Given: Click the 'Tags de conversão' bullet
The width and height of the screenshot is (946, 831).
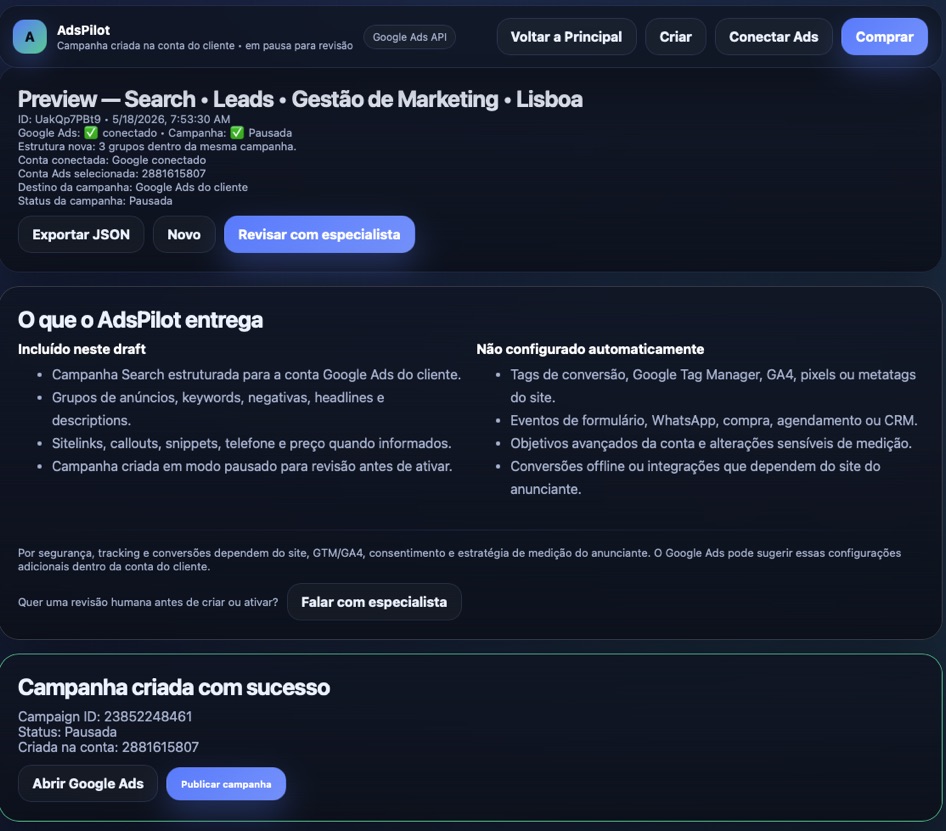Looking at the screenshot, I should 713,386.
